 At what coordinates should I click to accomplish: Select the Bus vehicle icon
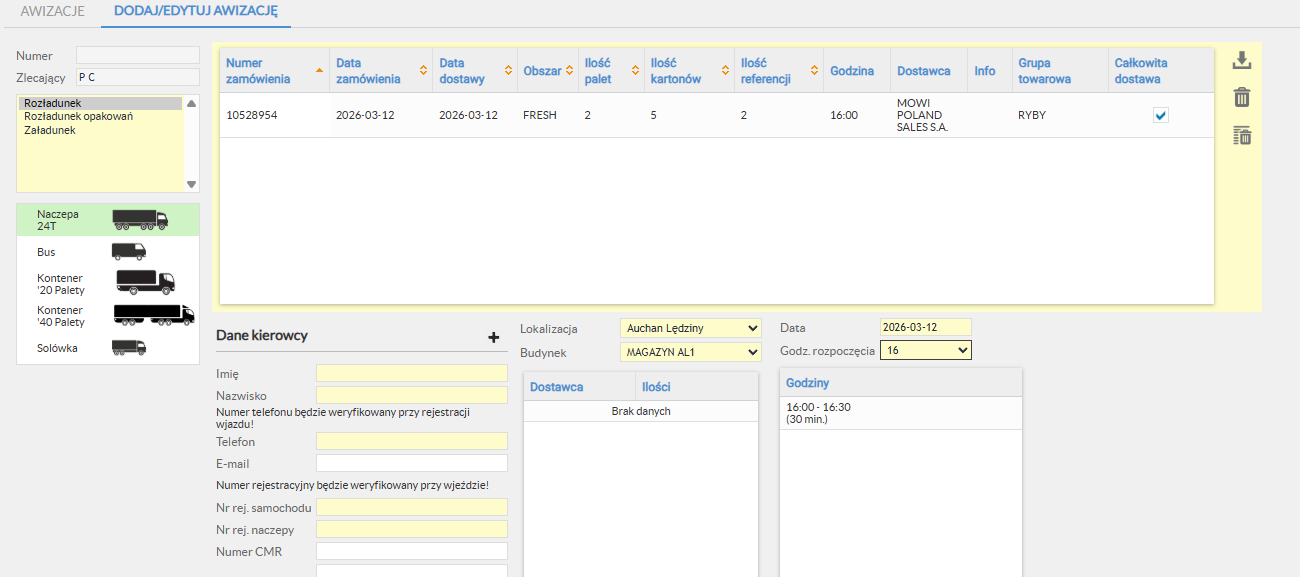128,252
